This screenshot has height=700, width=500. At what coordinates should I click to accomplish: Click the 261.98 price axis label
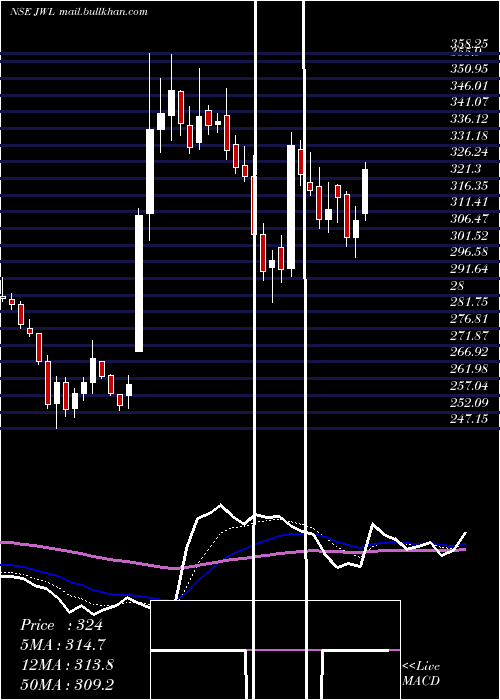469,369
